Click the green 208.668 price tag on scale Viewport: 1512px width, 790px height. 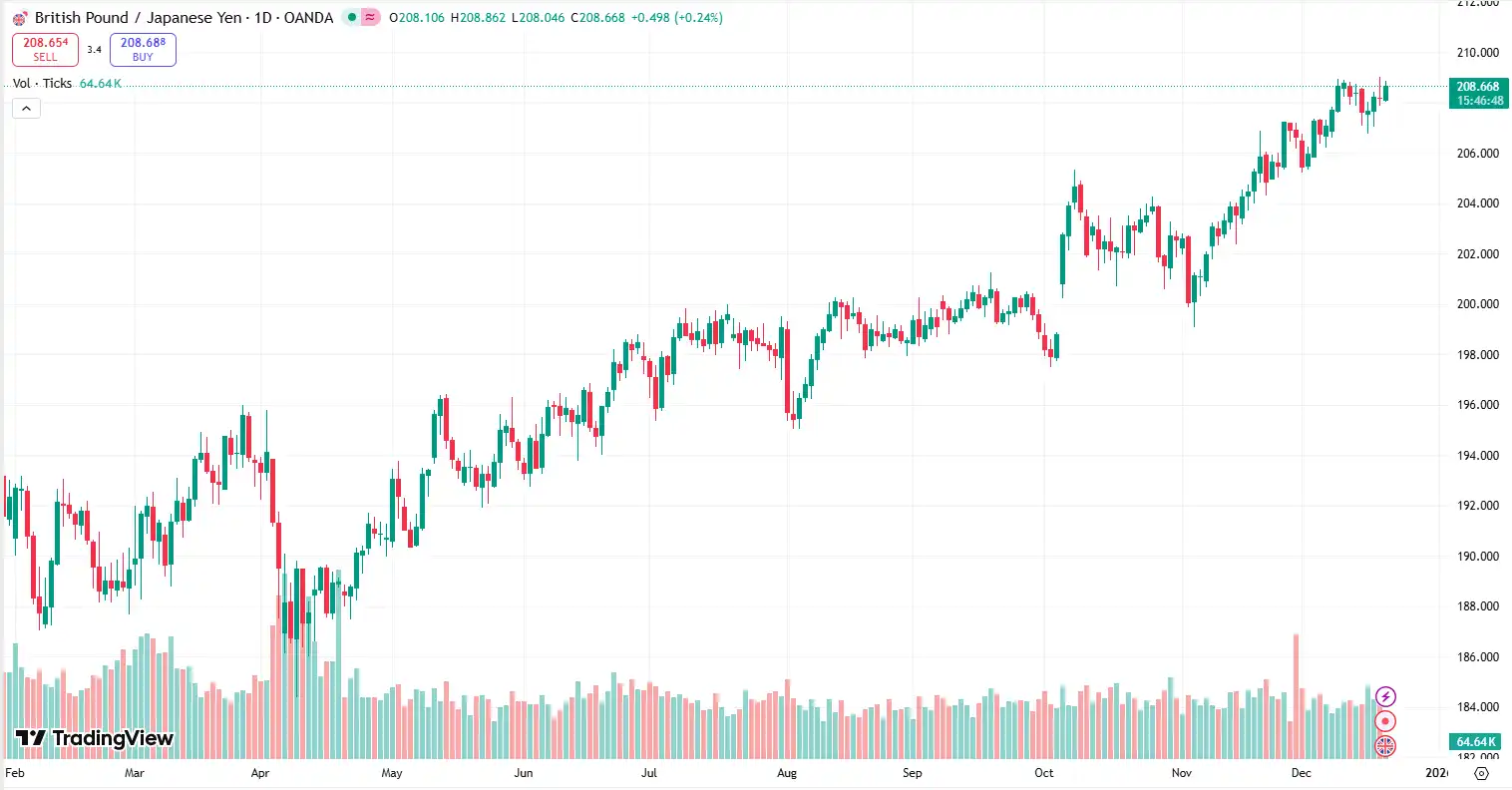1478,87
